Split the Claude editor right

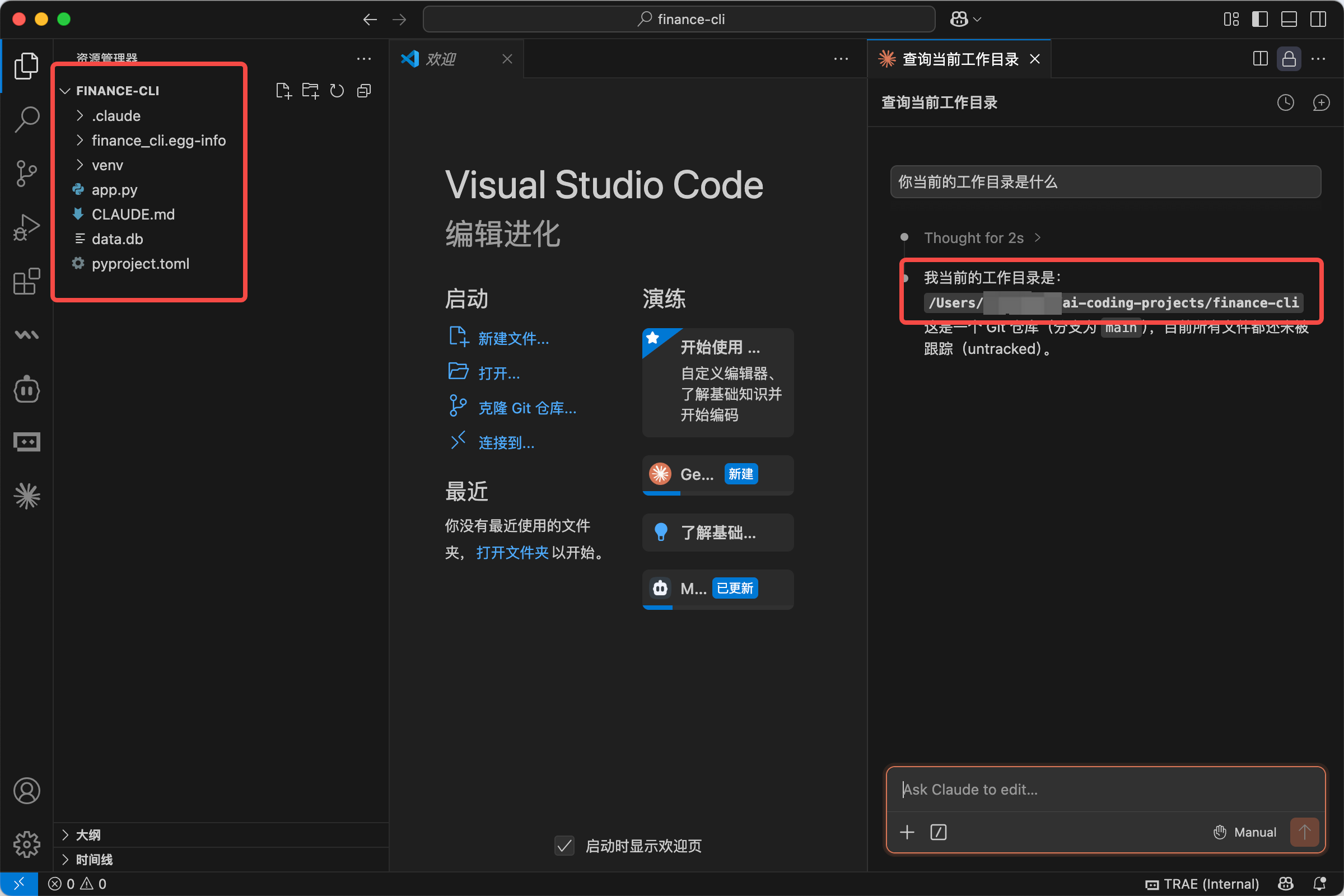tap(1260, 59)
